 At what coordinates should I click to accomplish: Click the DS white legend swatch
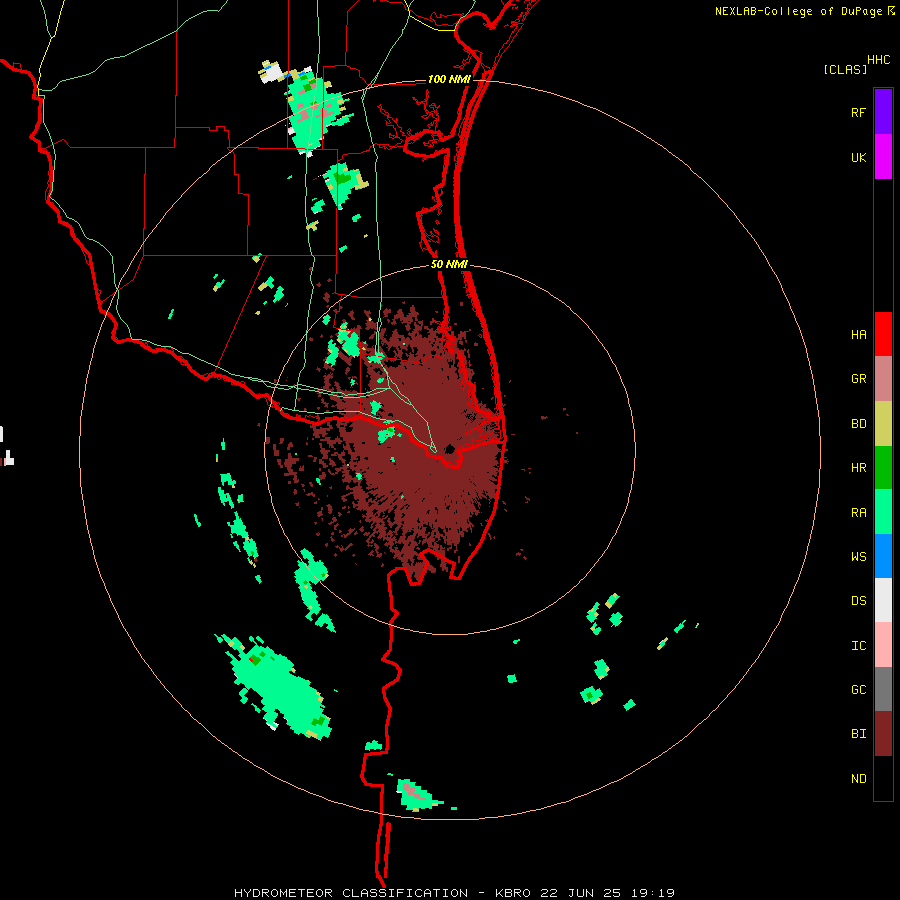(x=883, y=600)
